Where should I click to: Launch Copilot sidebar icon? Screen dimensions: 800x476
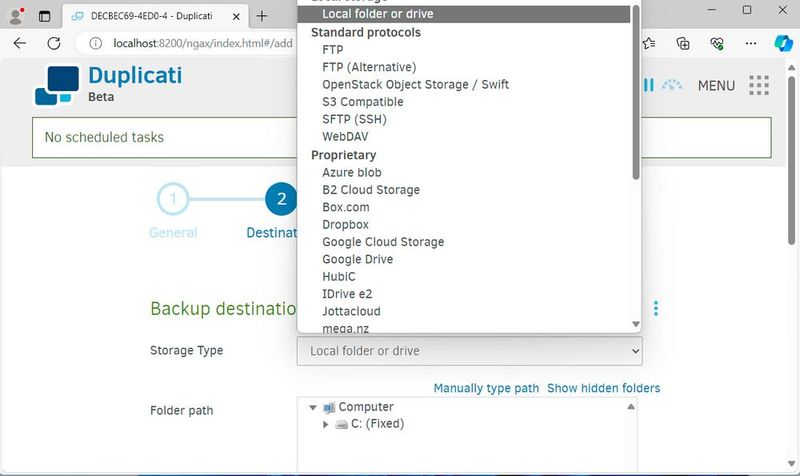783,43
